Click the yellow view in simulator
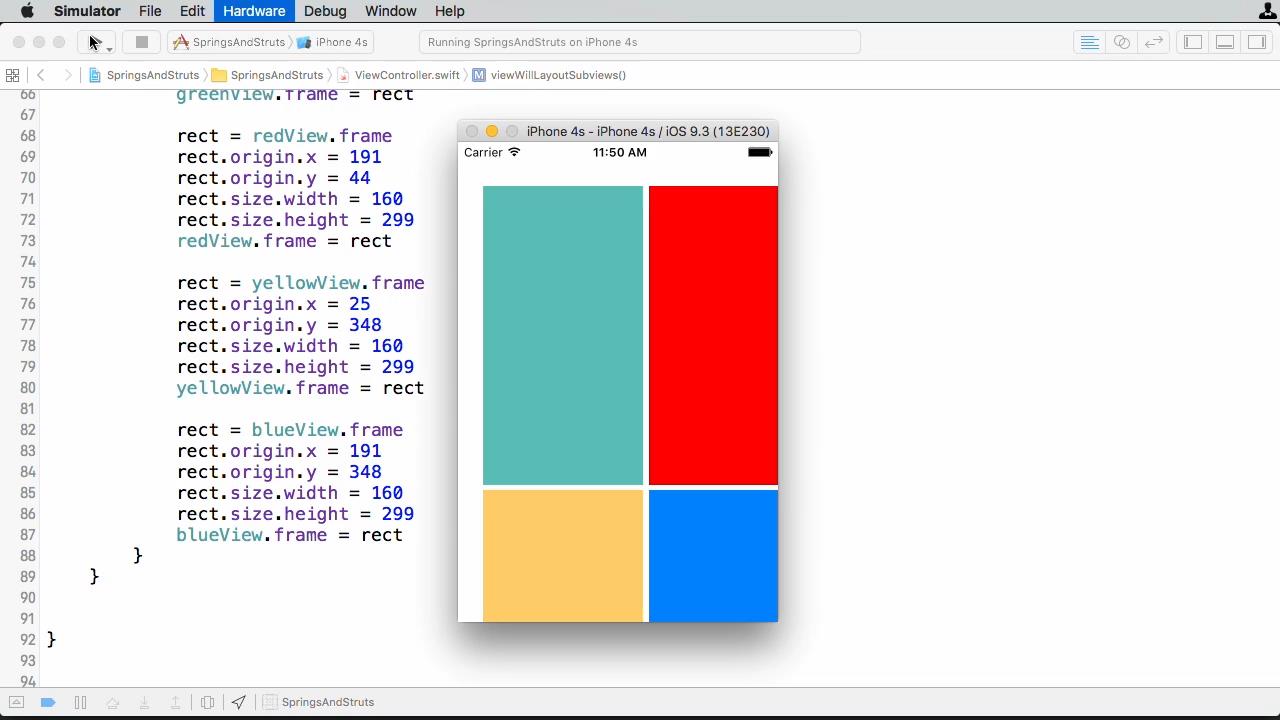Screen dimensions: 1280x720 (563, 556)
